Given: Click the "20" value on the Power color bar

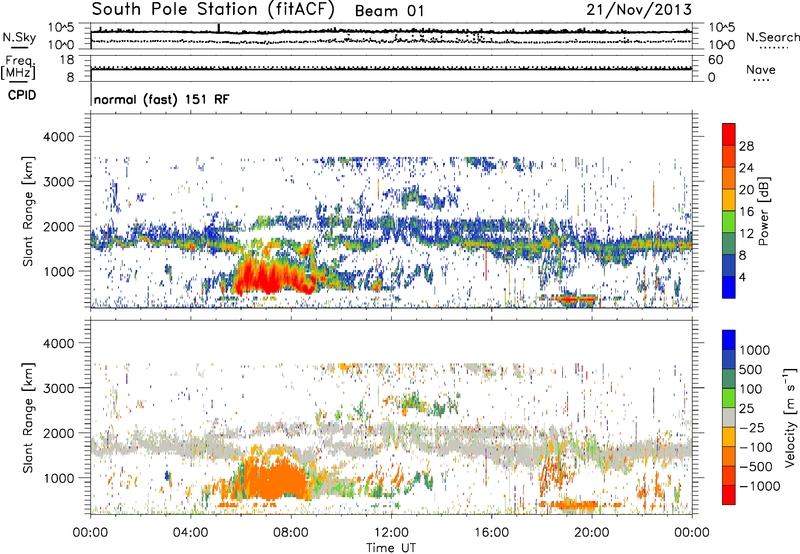Looking at the screenshot, I should [746, 190].
